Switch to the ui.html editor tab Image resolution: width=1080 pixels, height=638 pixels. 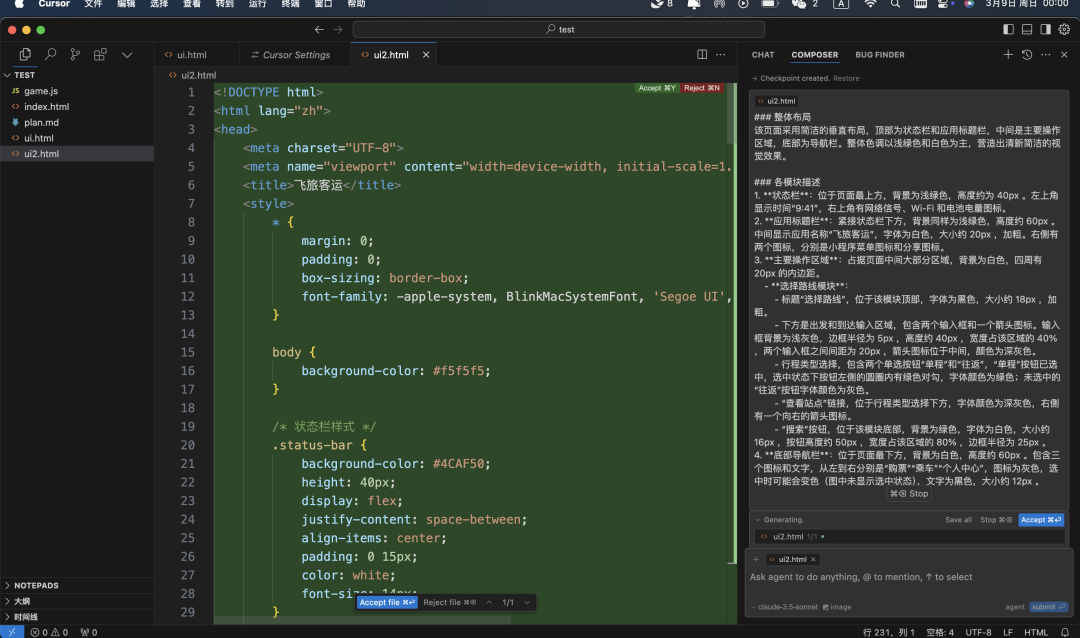click(191, 55)
